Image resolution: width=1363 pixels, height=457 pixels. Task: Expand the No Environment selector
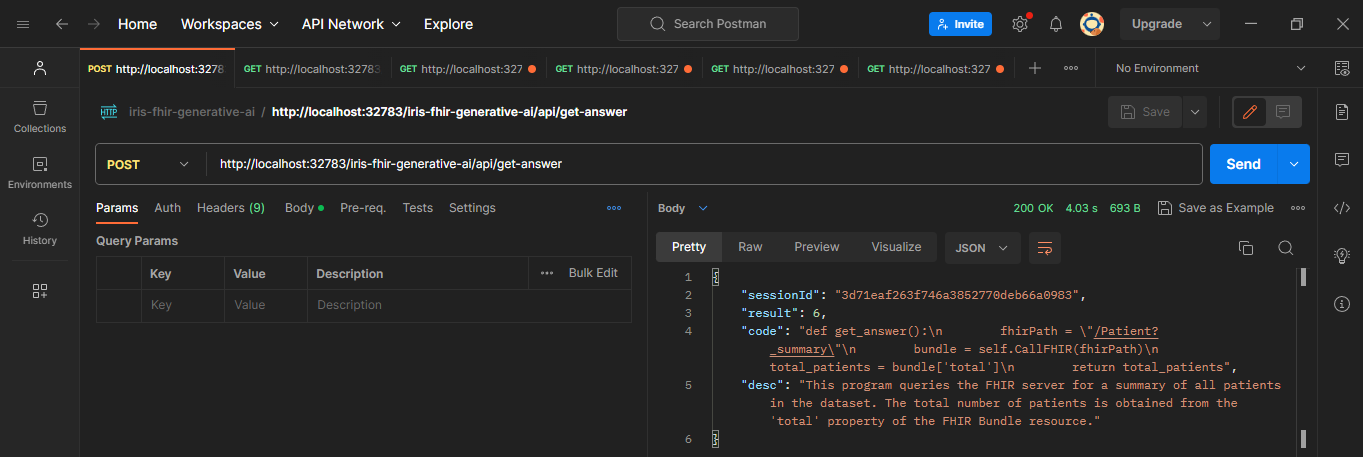tap(1210, 68)
